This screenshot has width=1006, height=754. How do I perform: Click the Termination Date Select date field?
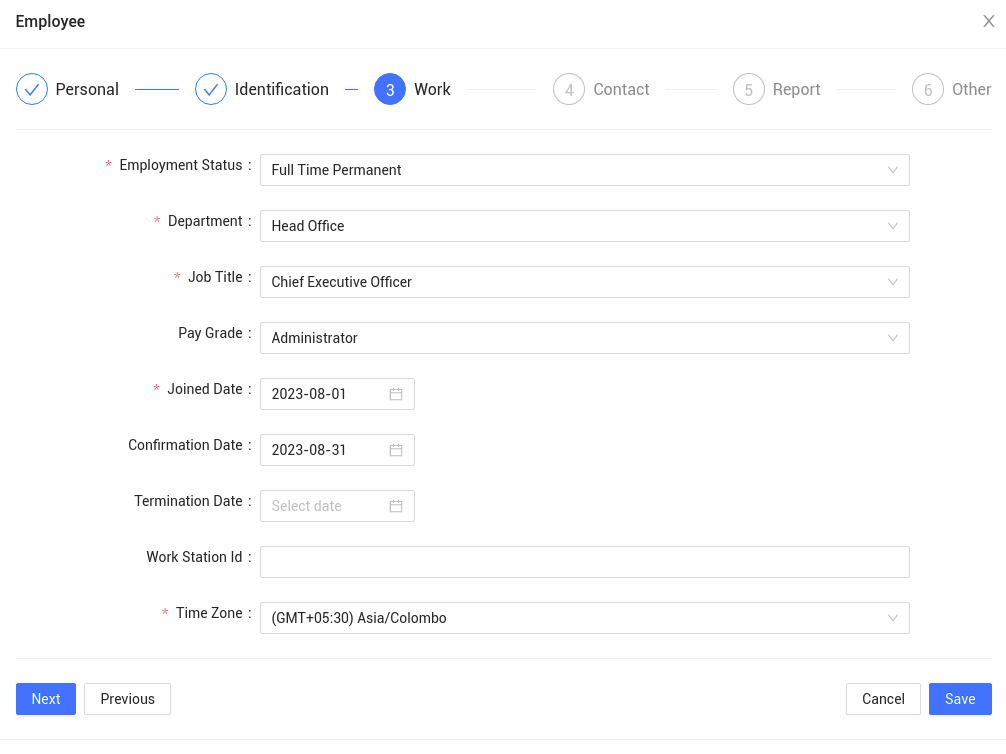pos(337,506)
